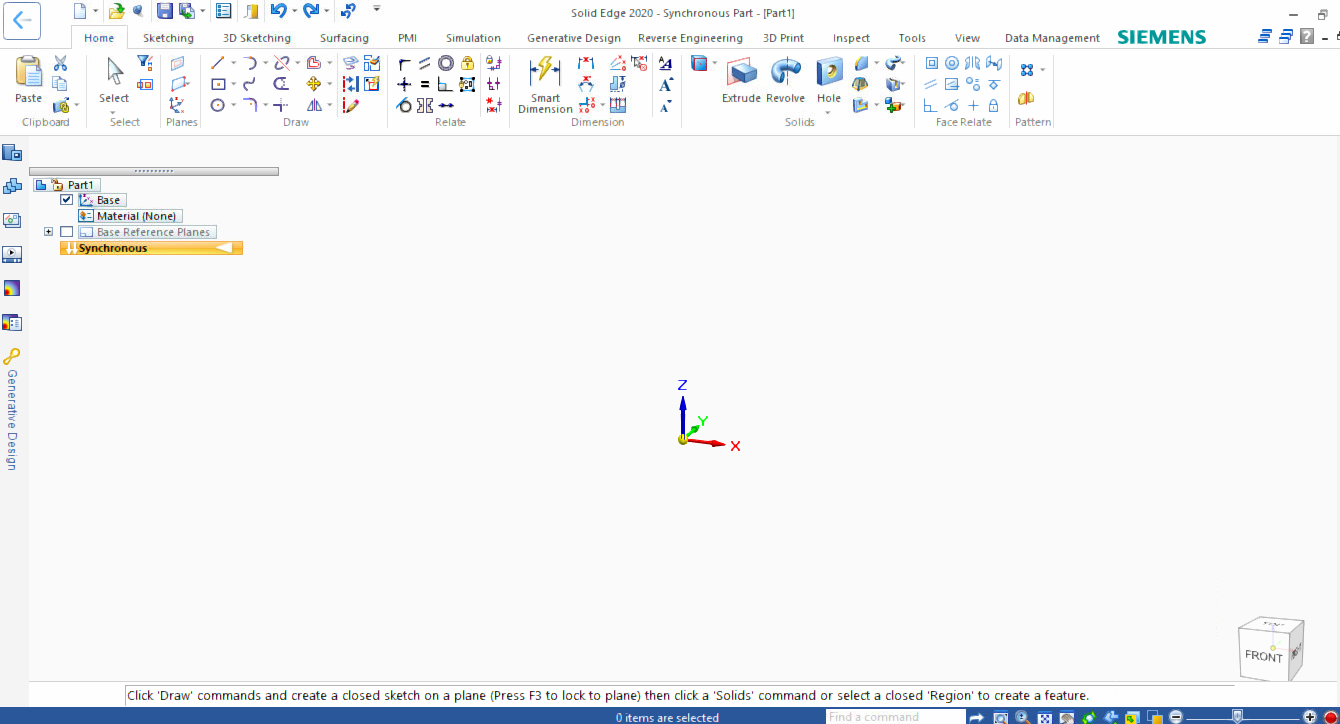Image resolution: width=1340 pixels, height=724 pixels.
Task: Click the Undo arrow icon
Action: coord(279,11)
